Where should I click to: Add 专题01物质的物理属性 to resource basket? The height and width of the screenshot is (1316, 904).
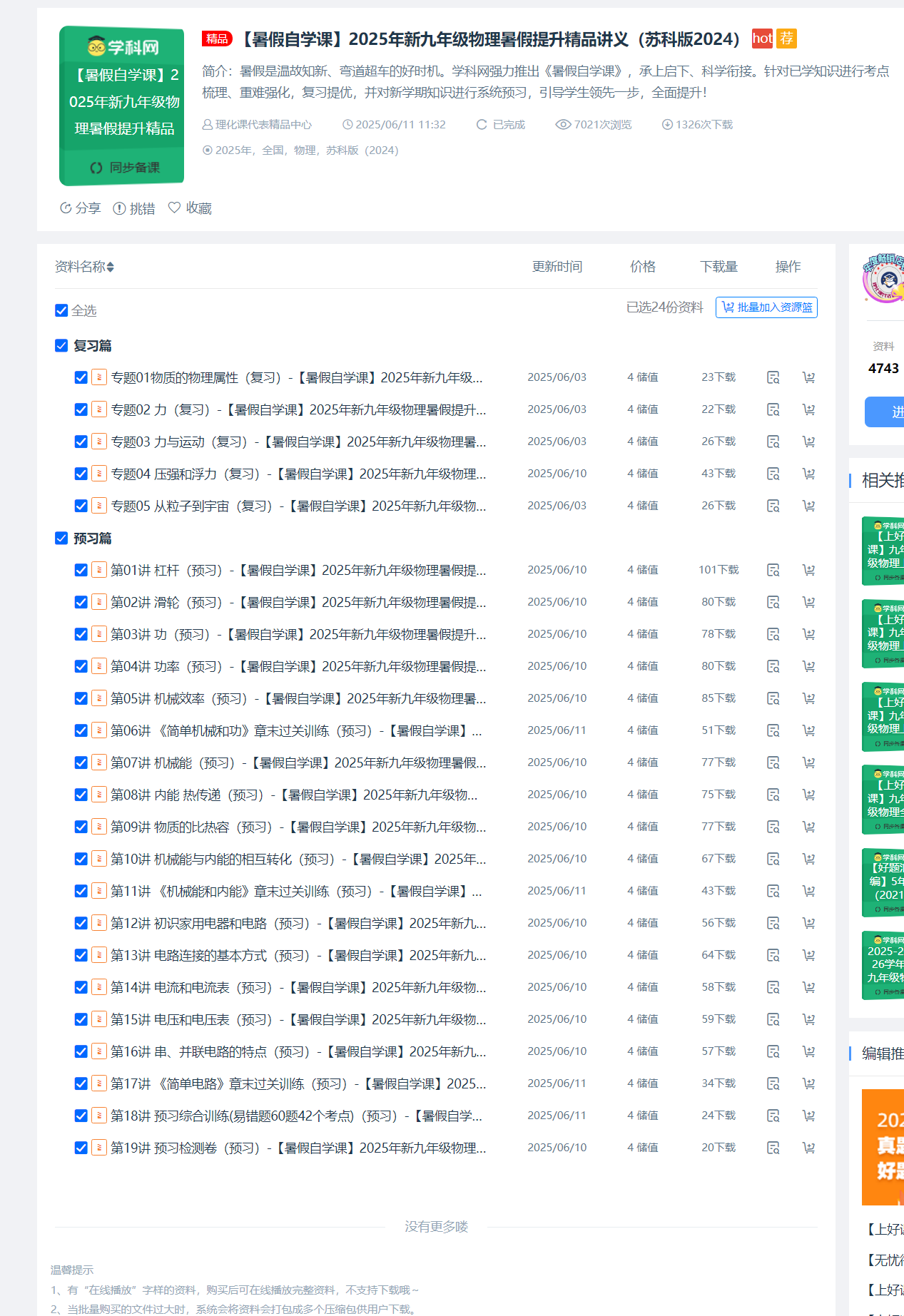808,377
